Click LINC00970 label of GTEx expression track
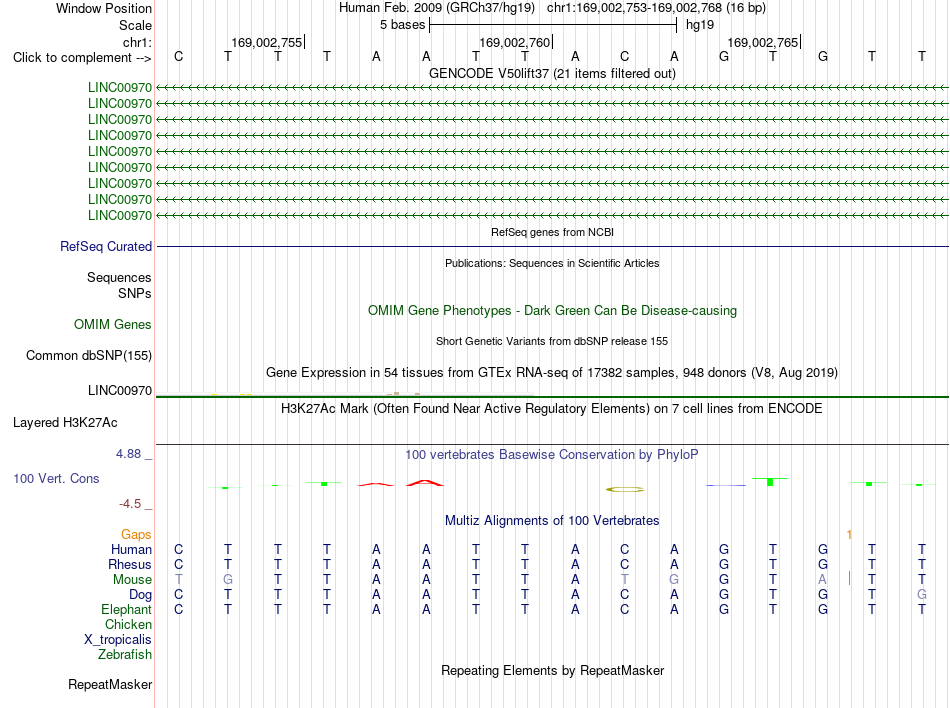 coord(119,391)
